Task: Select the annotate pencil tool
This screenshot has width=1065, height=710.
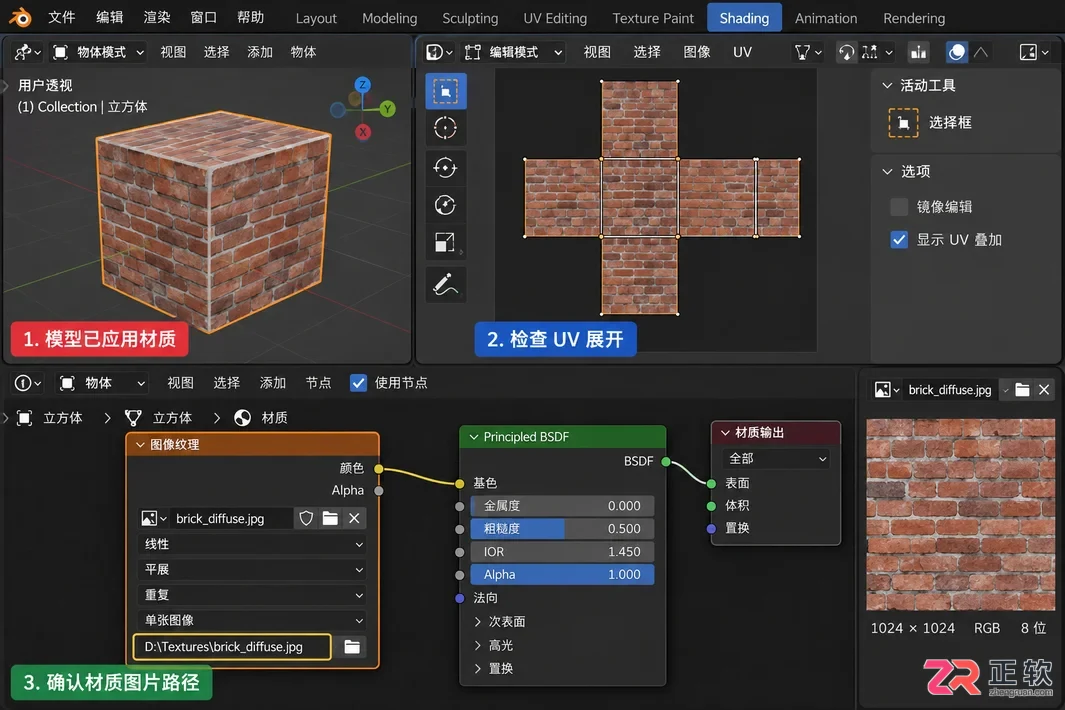Action: (446, 285)
